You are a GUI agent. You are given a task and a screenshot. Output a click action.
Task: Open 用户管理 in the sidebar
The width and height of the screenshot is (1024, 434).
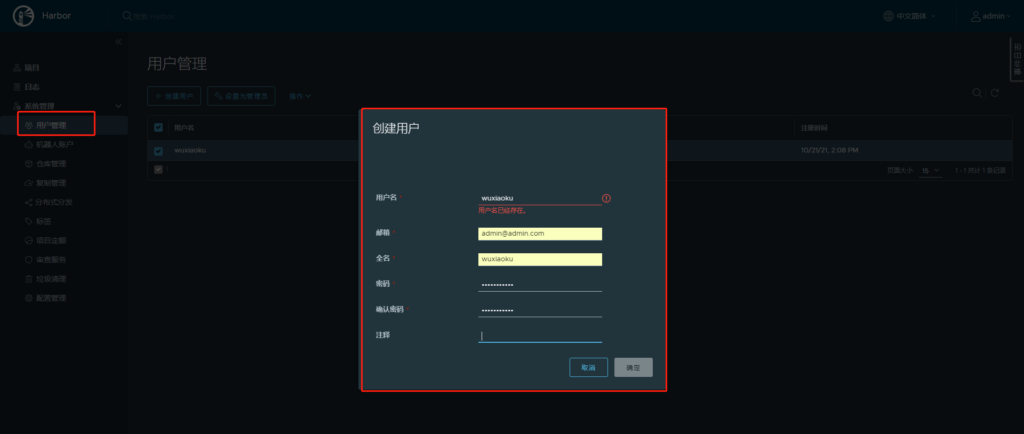pyautogui.click(x=50, y=125)
